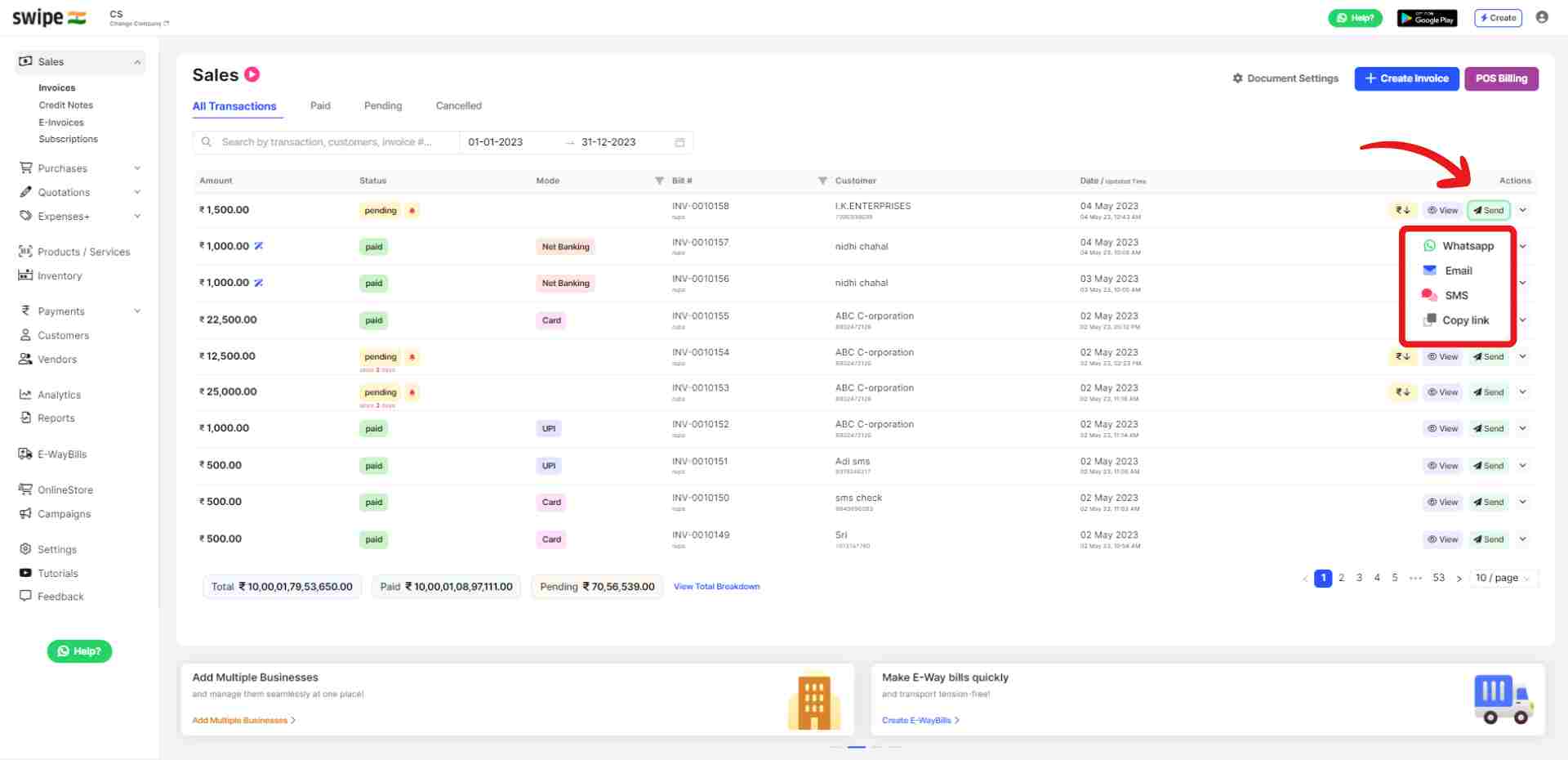Click the Google Play badge
Image resolution: width=1568 pixels, height=760 pixels.
(x=1427, y=18)
